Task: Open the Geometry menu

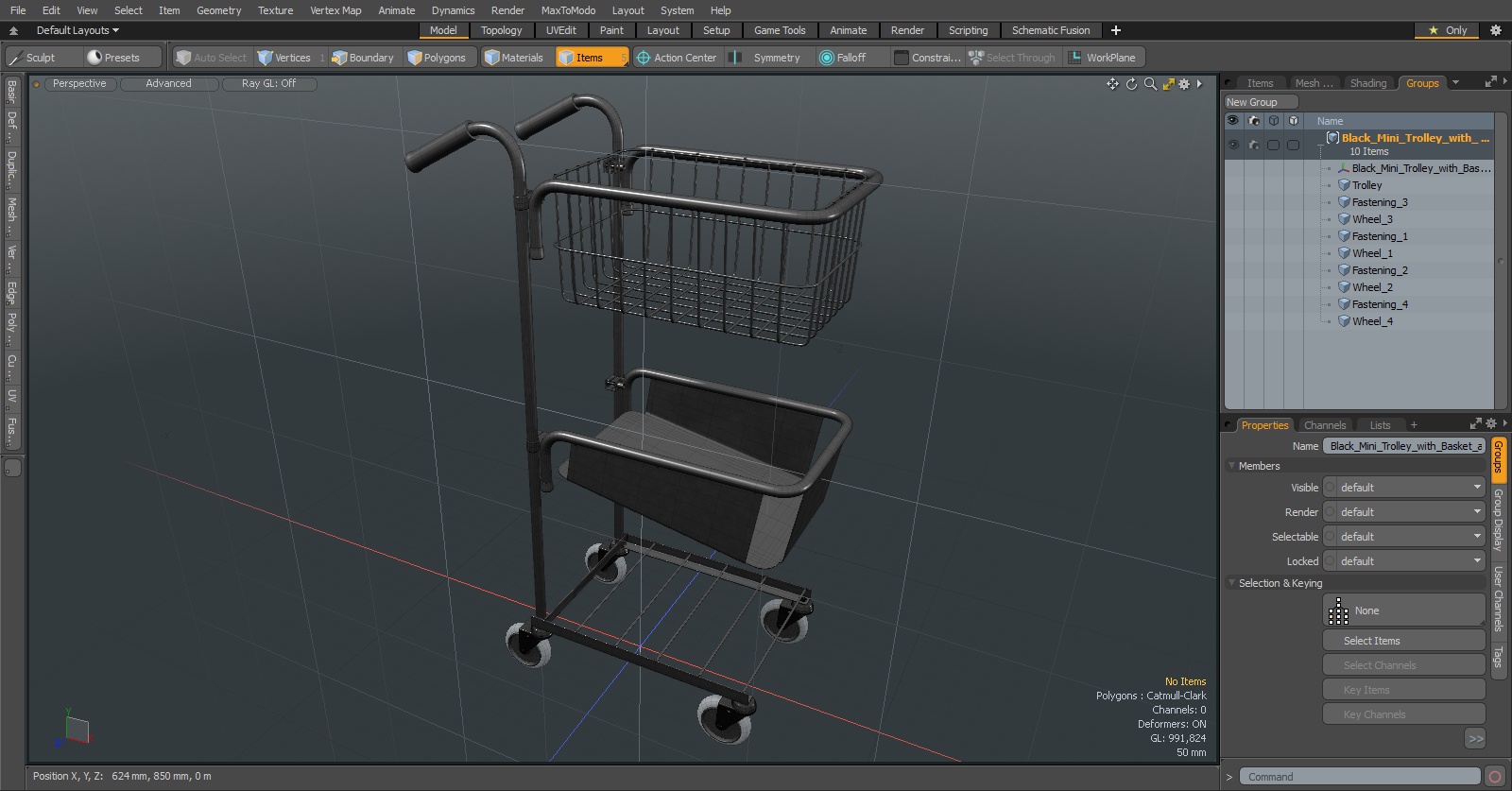Action: click(218, 10)
